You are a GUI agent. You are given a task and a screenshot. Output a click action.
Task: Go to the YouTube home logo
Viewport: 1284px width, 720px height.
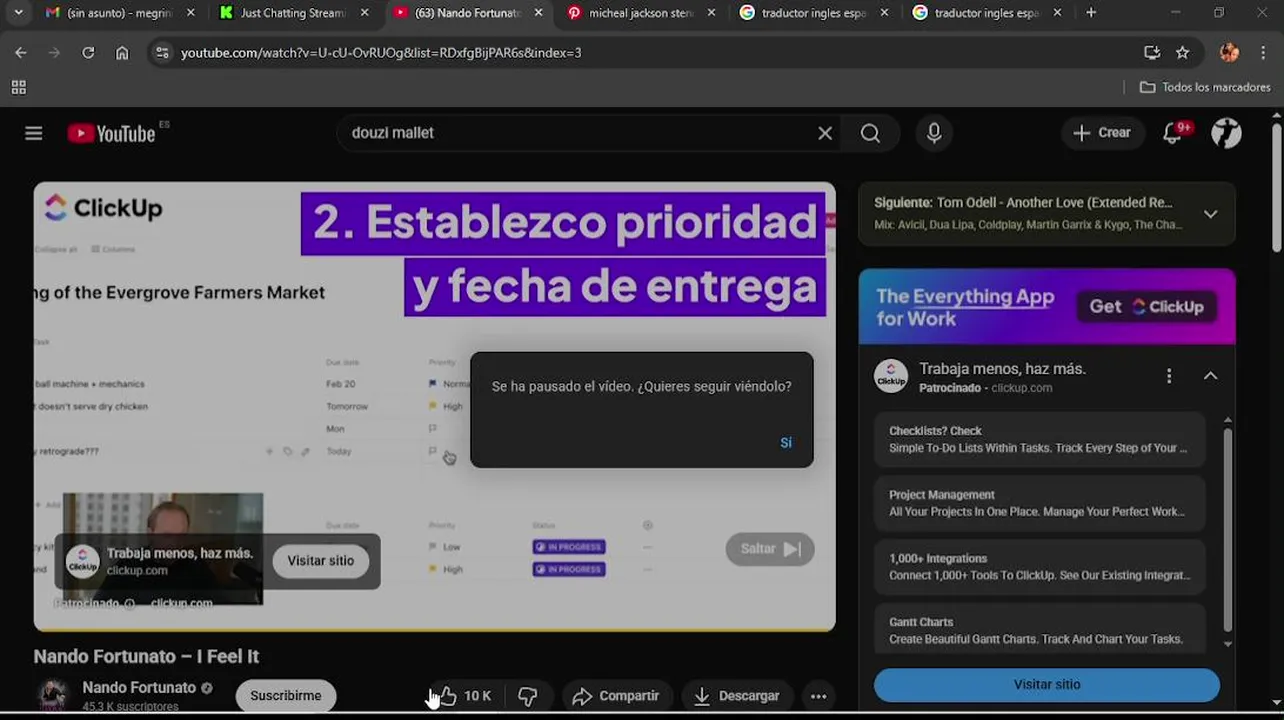pos(111,133)
